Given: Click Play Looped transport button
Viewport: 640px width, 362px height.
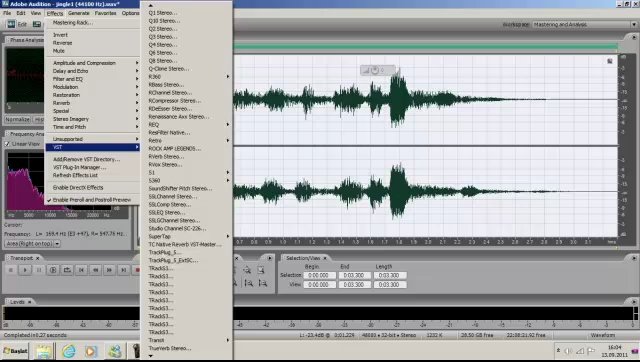Looking at the screenshot, I should 67,270.
